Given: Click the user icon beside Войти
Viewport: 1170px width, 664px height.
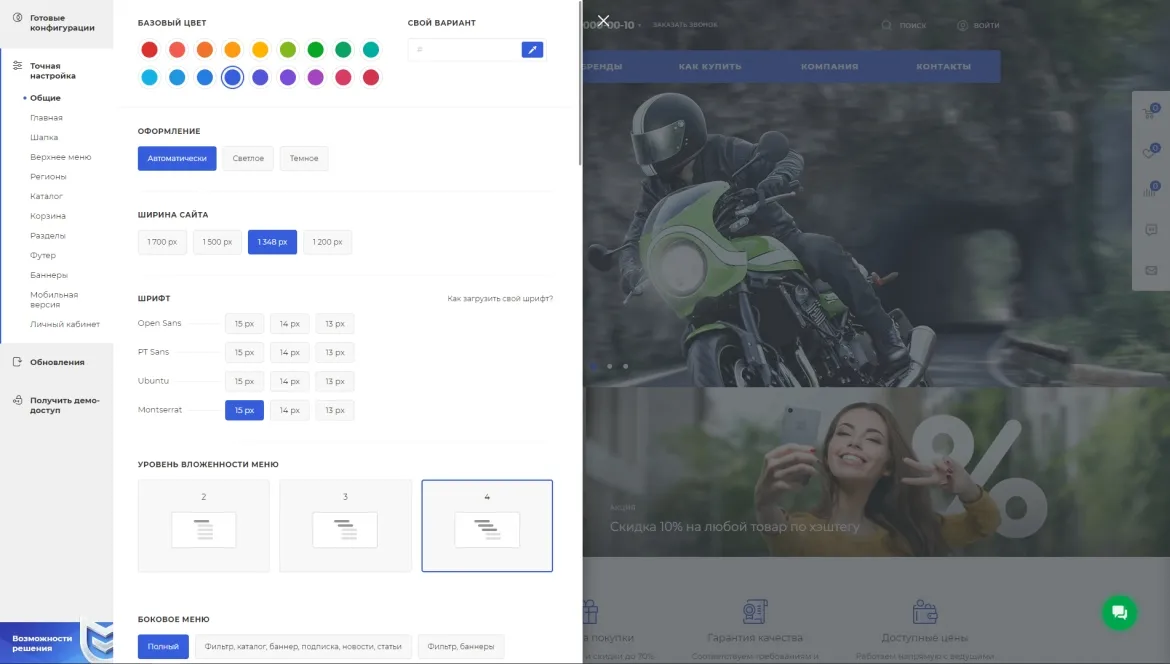Looking at the screenshot, I should [963, 25].
